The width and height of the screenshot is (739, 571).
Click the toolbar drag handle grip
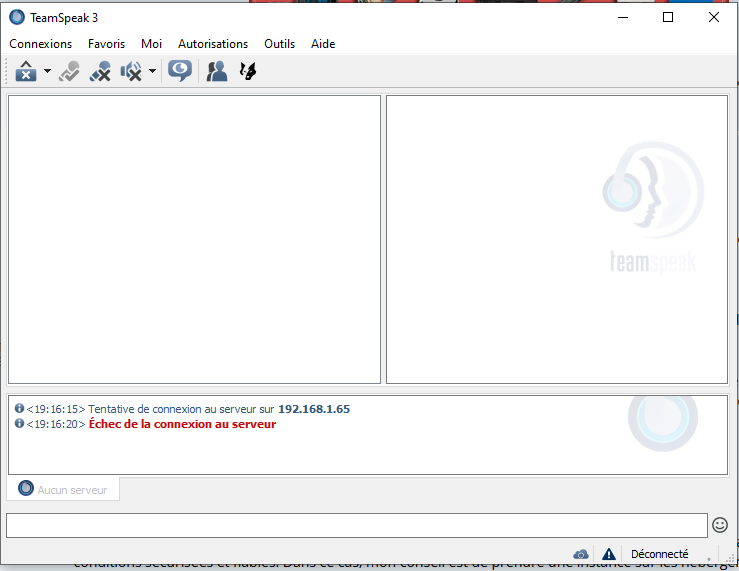click(6, 71)
